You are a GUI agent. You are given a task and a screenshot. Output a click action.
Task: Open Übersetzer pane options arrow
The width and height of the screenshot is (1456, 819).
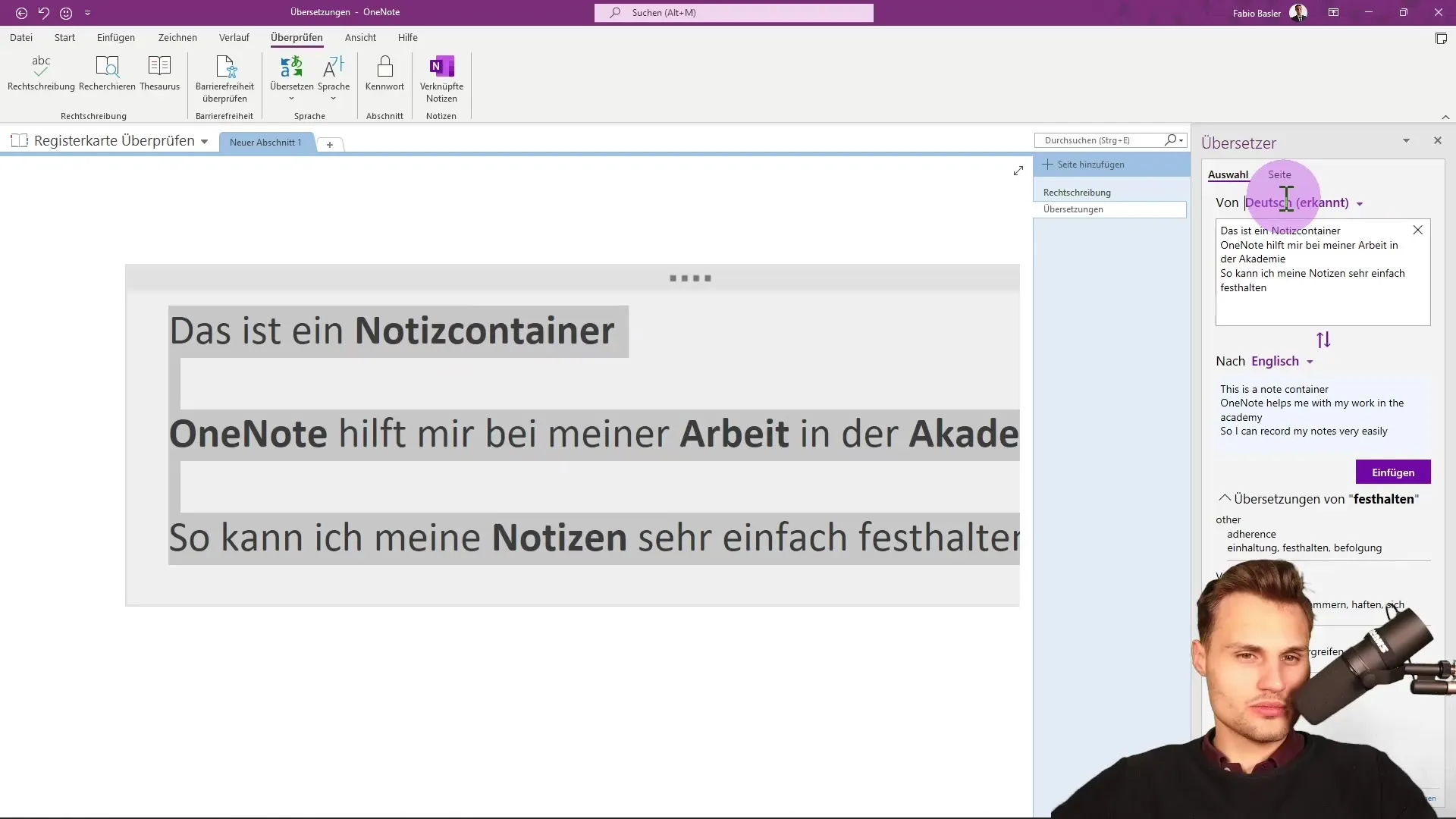coord(1406,141)
